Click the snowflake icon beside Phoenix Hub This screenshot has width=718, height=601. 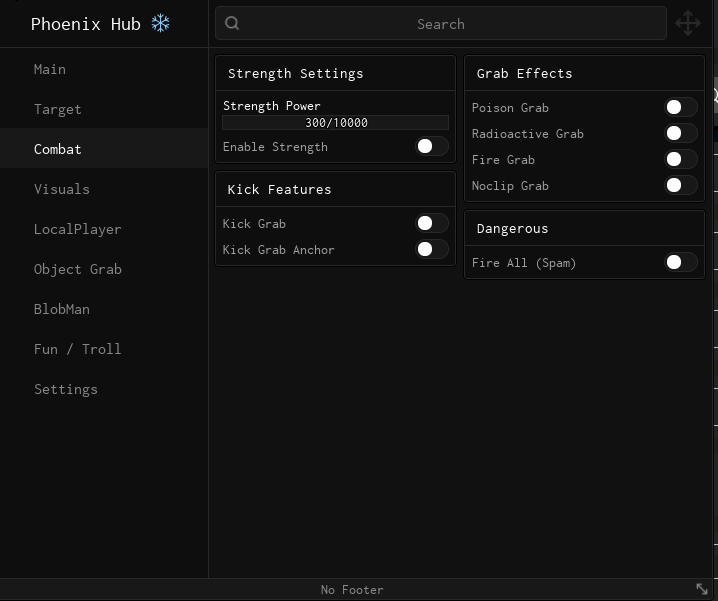[x=160, y=23]
